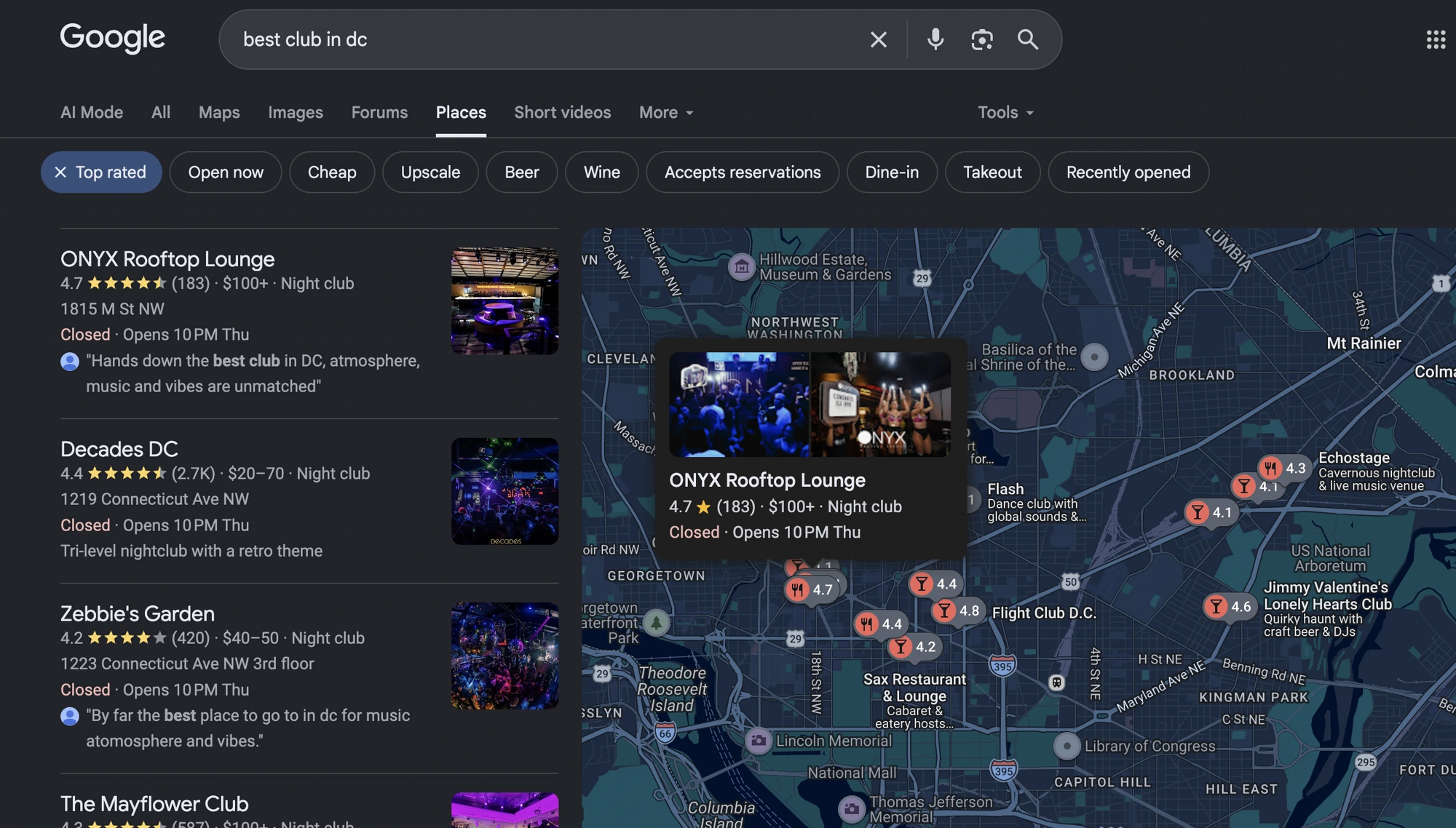This screenshot has width=1456, height=828.
Task: Enable the Open now filter
Action: (x=226, y=172)
